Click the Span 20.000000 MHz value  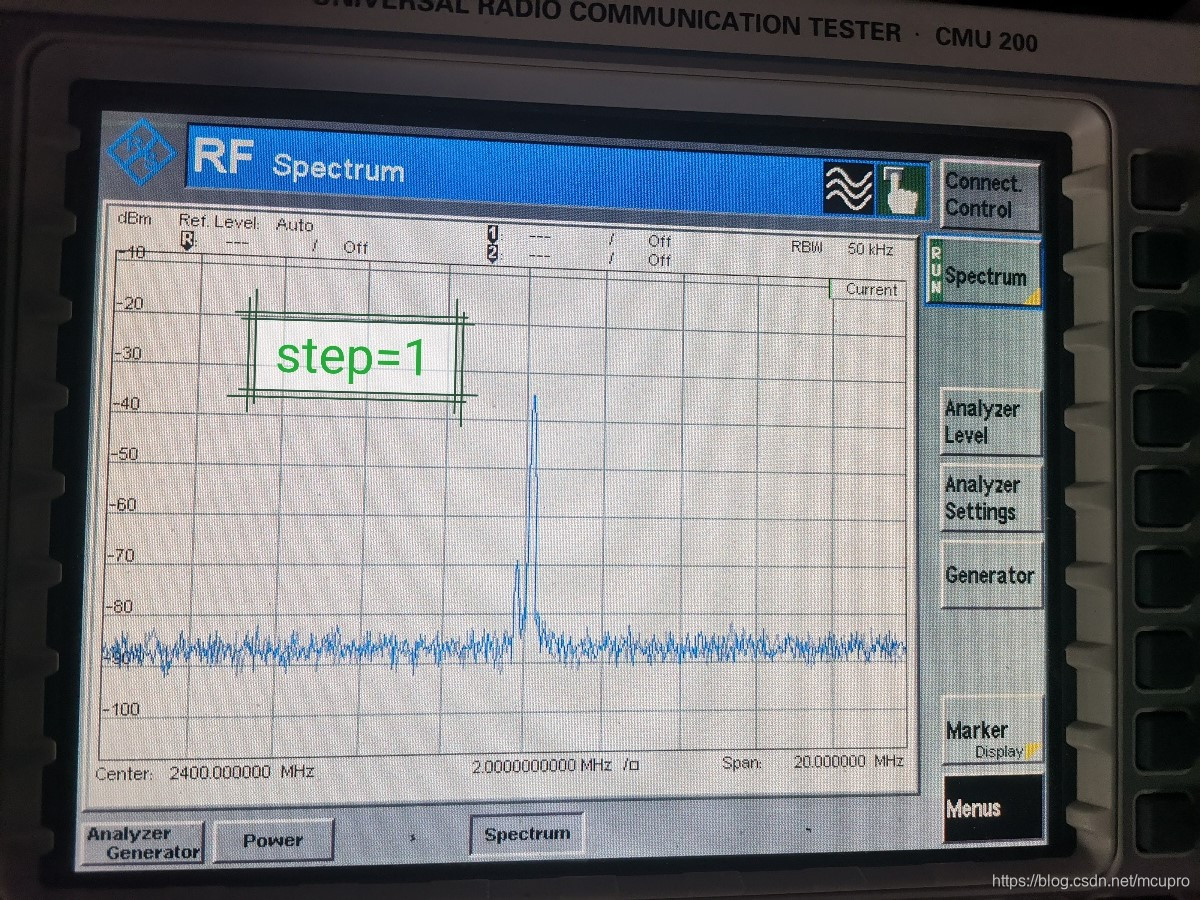(848, 762)
